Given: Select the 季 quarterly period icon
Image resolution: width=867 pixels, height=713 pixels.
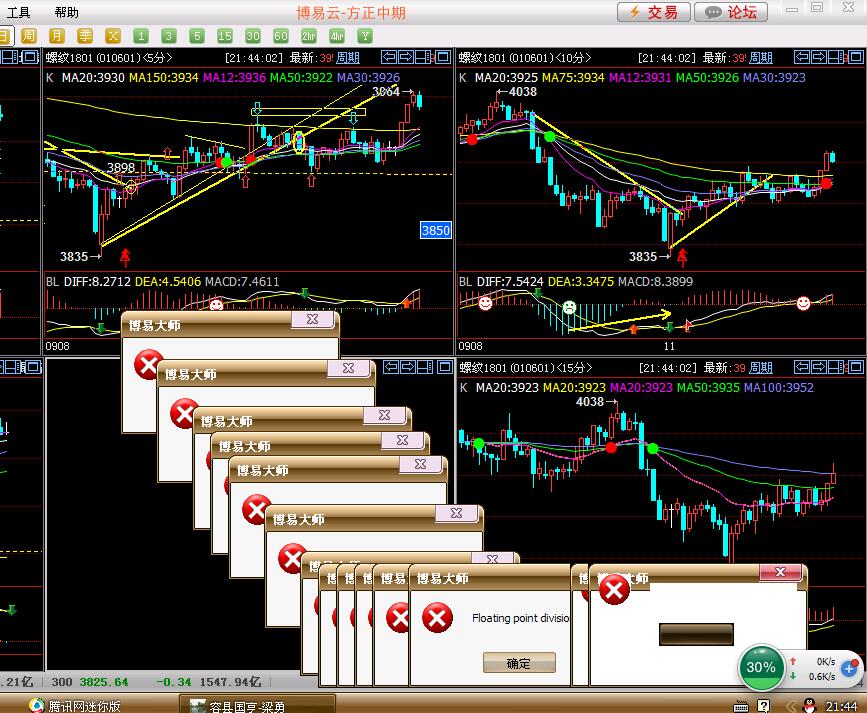Looking at the screenshot, I should click(85, 36).
